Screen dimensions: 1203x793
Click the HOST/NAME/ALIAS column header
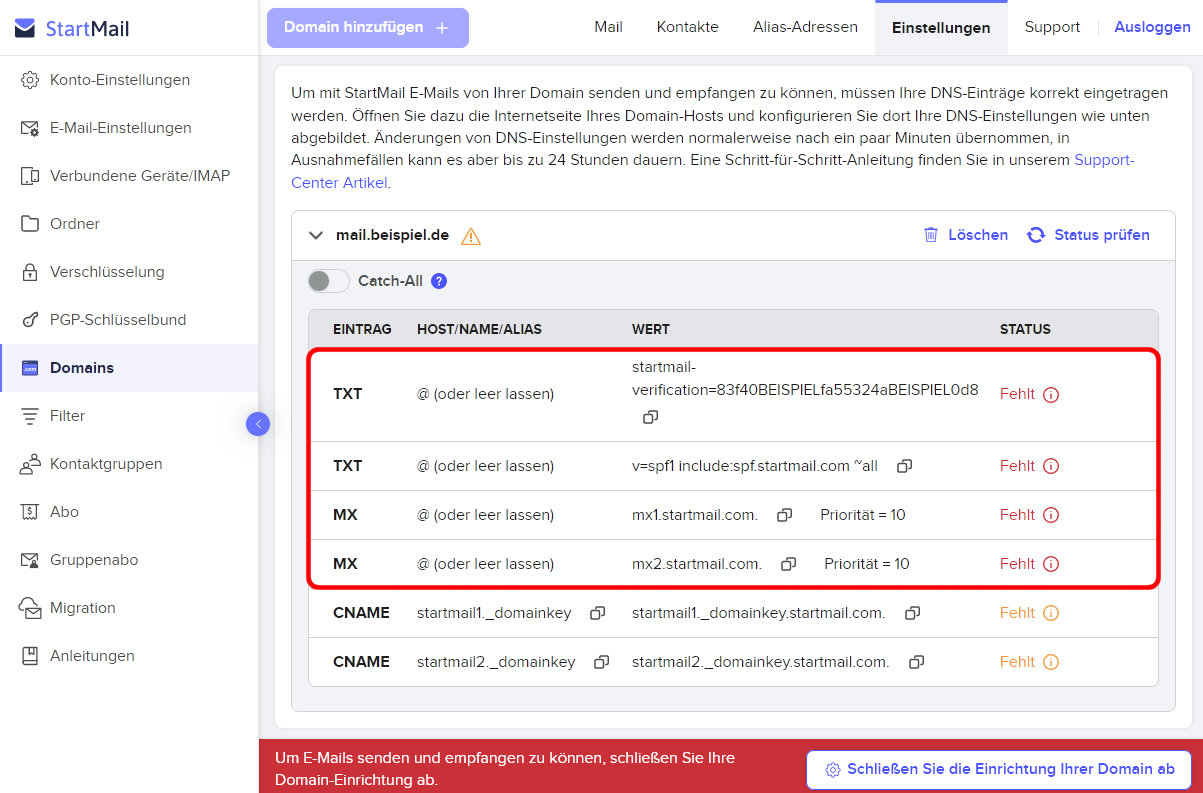pos(479,329)
